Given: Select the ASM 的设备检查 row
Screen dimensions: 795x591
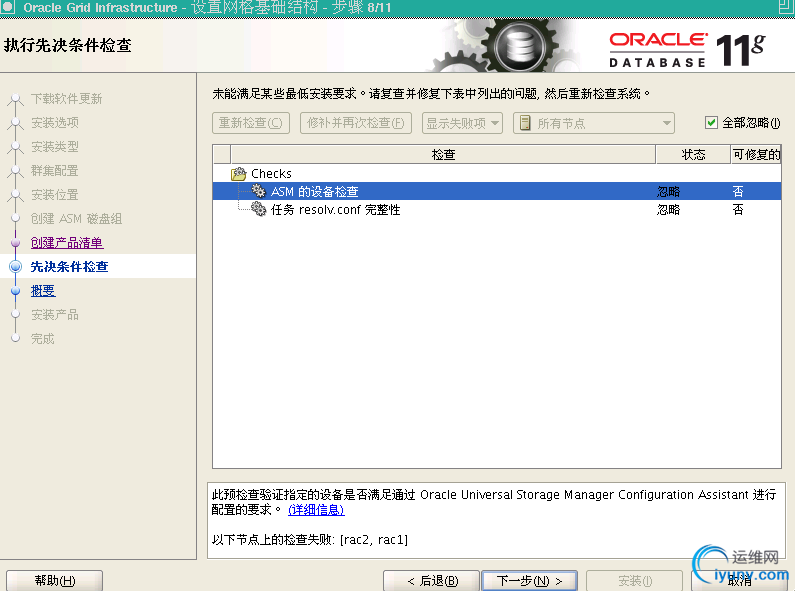Looking at the screenshot, I should [x=497, y=191].
